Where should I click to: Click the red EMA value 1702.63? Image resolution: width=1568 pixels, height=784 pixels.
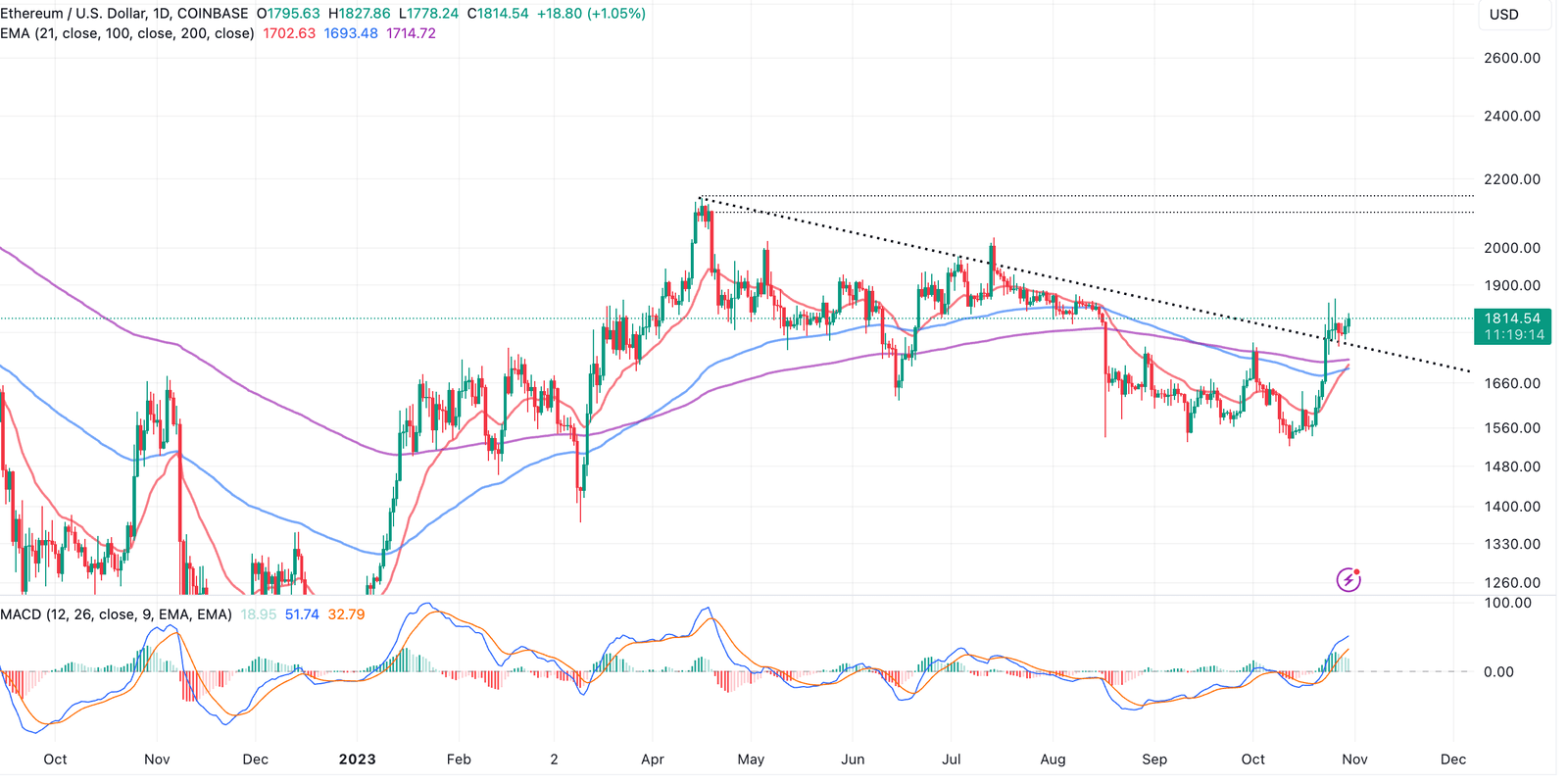[x=289, y=33]
